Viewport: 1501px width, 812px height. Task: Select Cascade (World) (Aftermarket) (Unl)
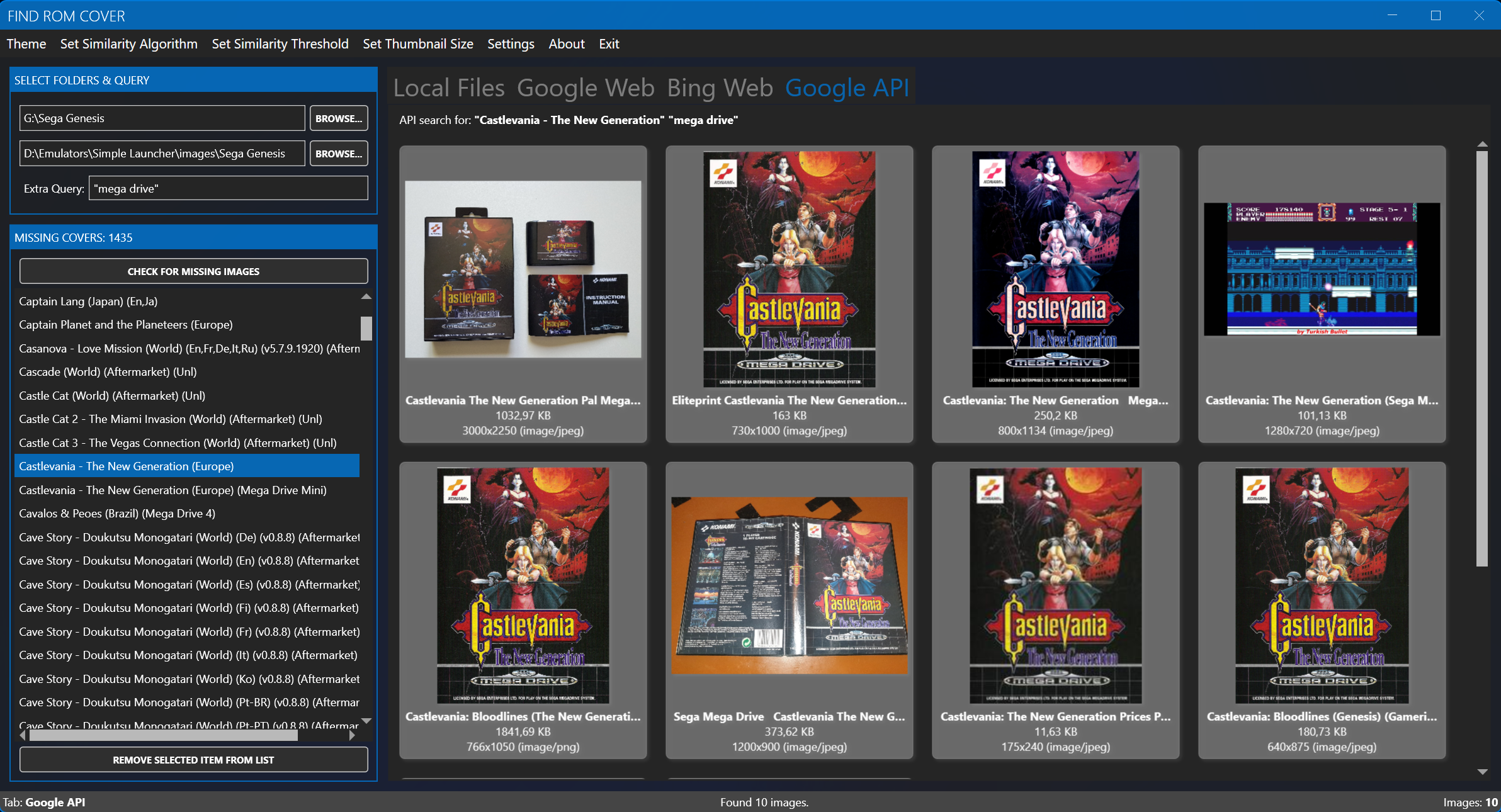click(x=187, y=372)
